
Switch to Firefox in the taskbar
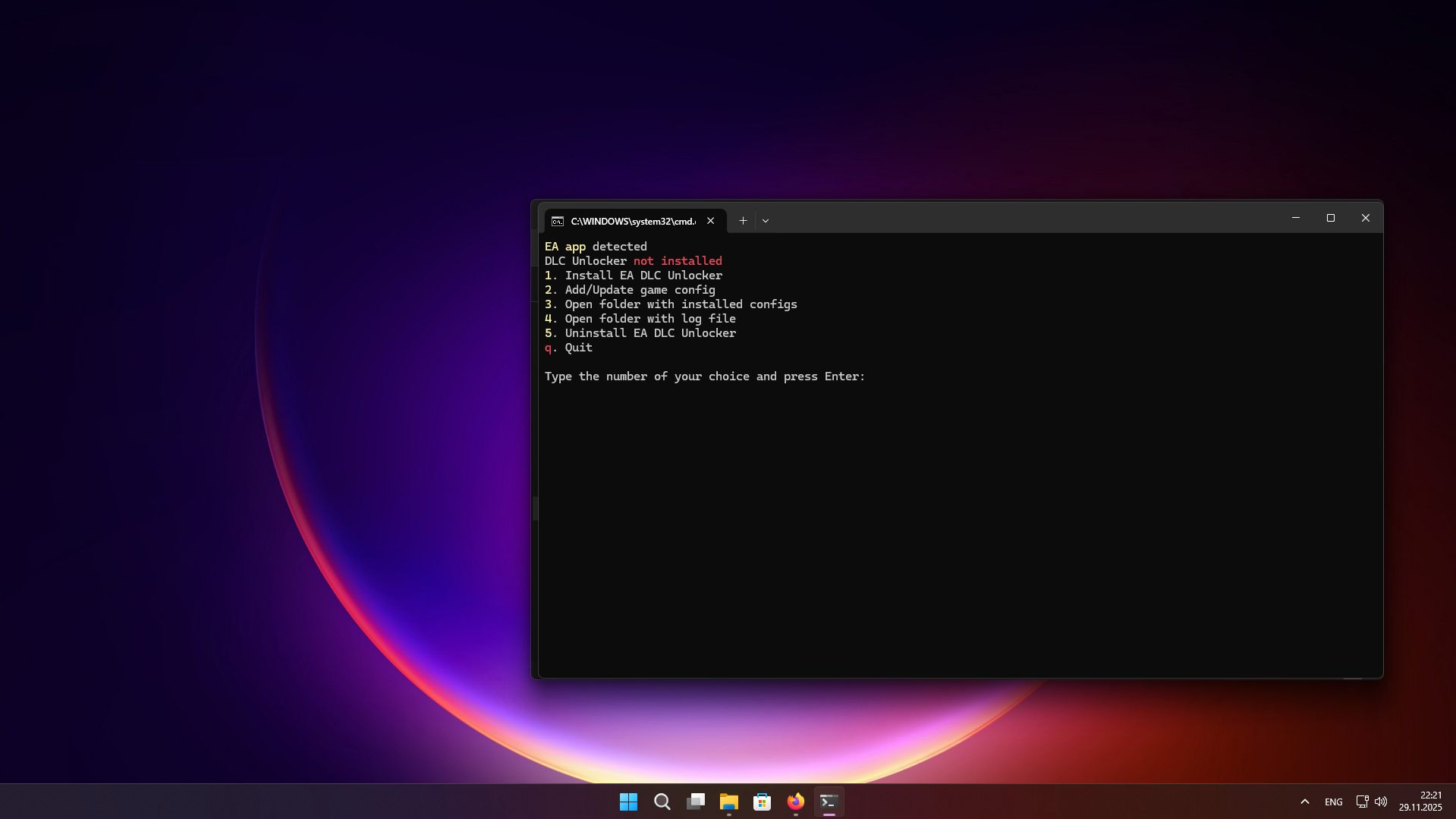point(795,802)
